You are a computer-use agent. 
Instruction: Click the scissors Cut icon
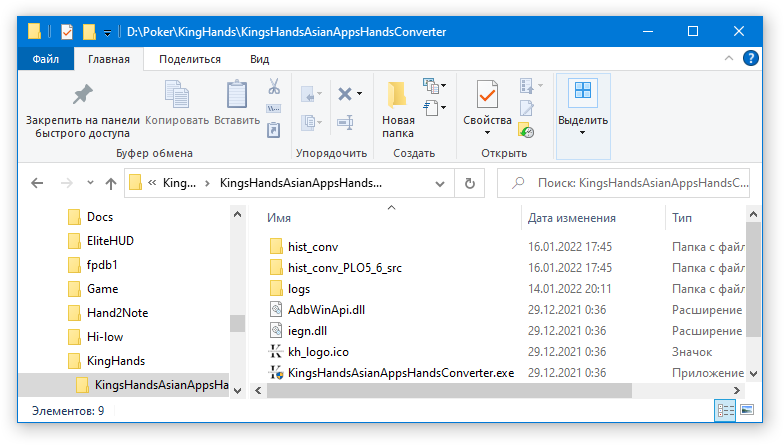pos(274,86)
